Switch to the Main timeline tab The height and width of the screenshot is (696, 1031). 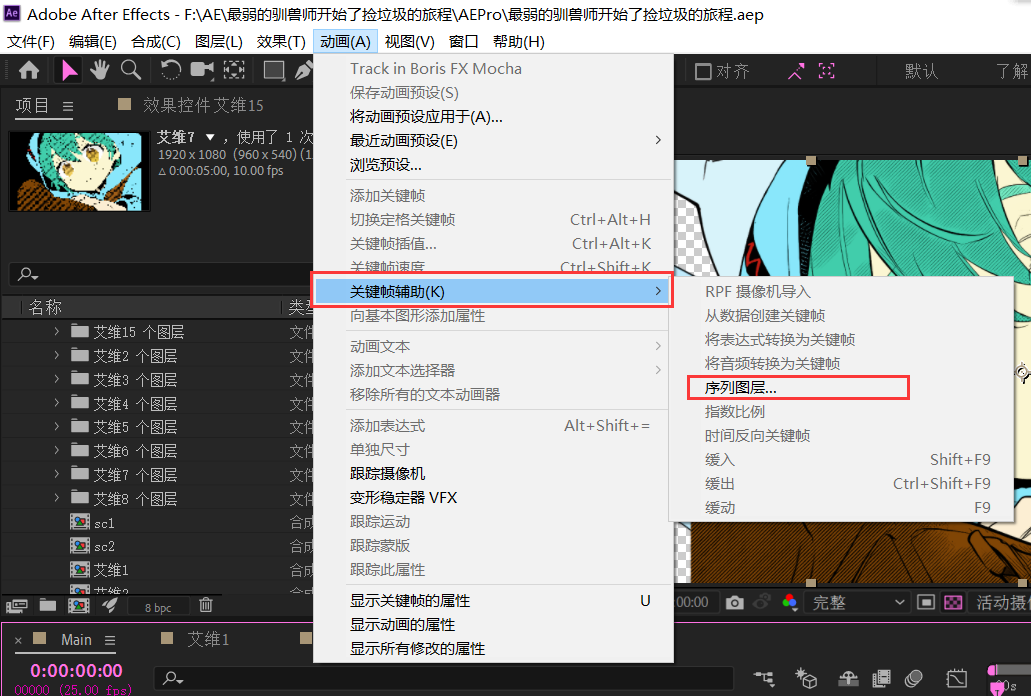click(76, 639)
